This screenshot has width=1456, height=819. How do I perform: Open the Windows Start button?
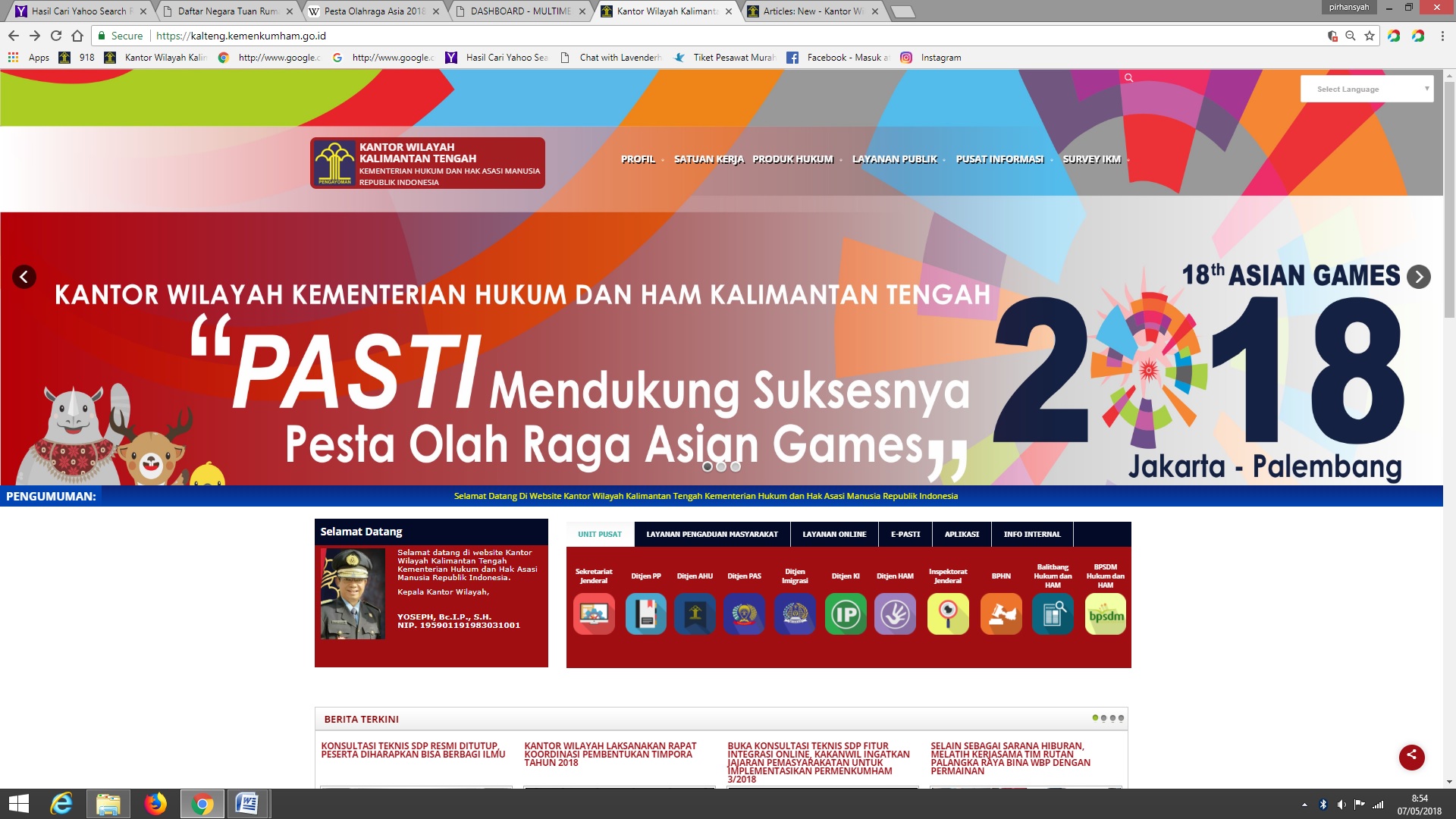18,804
